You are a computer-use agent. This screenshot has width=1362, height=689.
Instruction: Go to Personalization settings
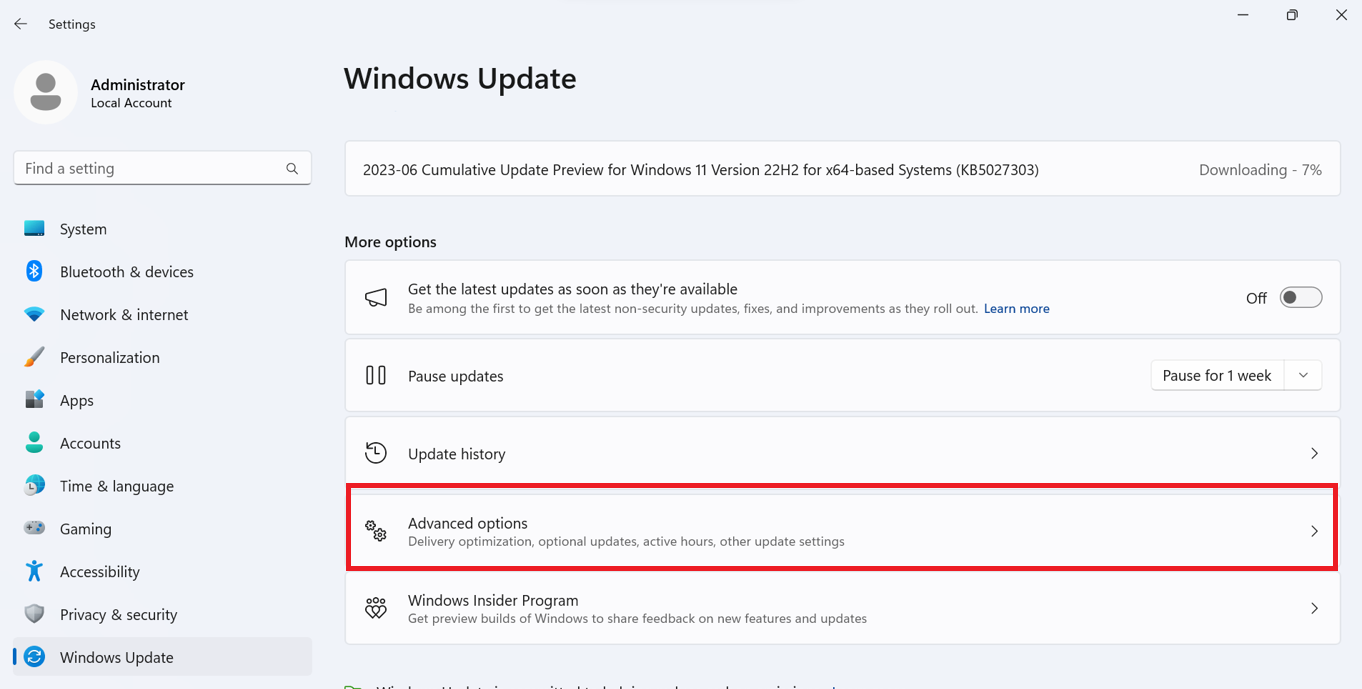(x=109, y=357)
